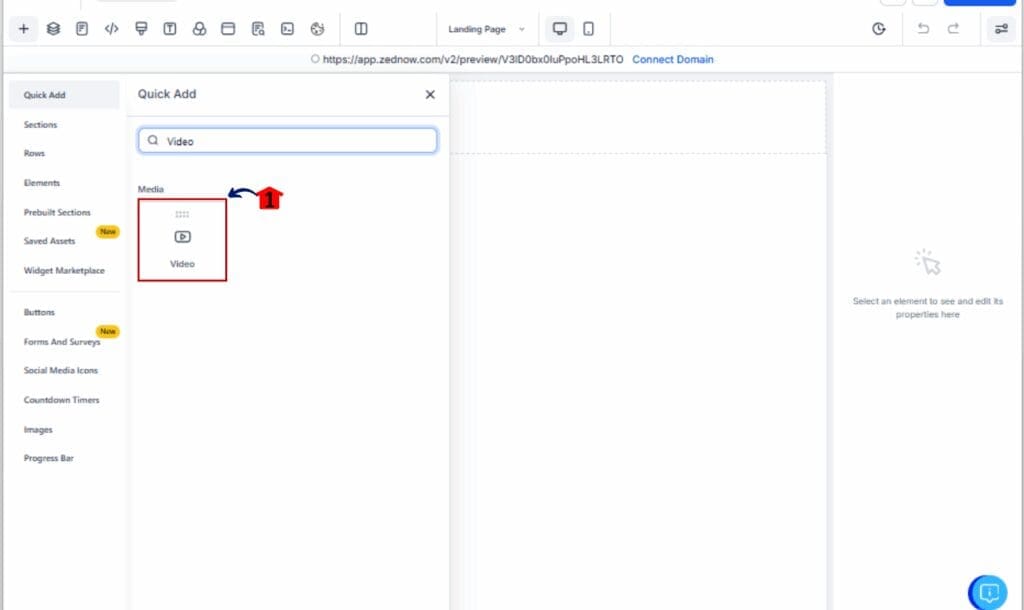Viewport: 1024px width, 610px height.
Task: Open Forms And Surveys category
Action: point(62,342)
